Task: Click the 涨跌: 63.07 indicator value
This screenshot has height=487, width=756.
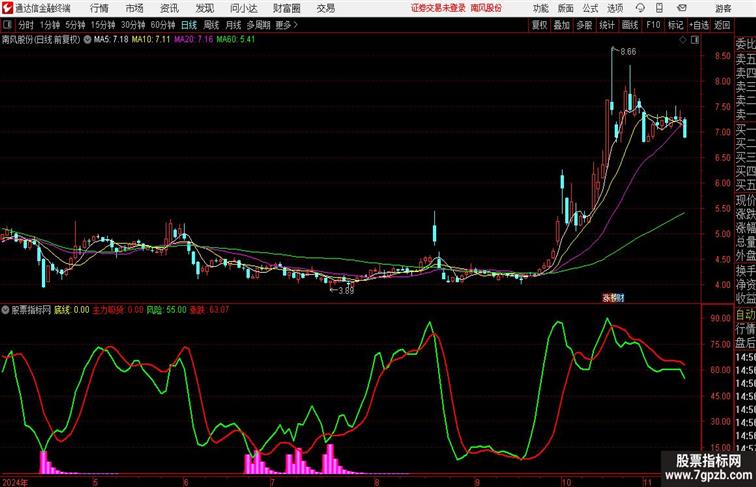Action: point(209,310)
